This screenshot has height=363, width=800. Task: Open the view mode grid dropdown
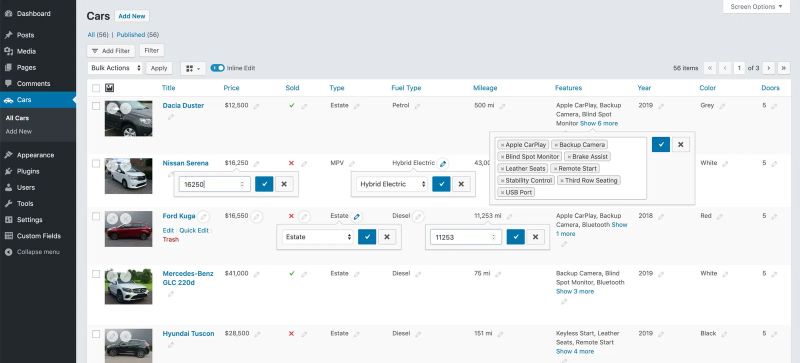(x=192, y=68)
